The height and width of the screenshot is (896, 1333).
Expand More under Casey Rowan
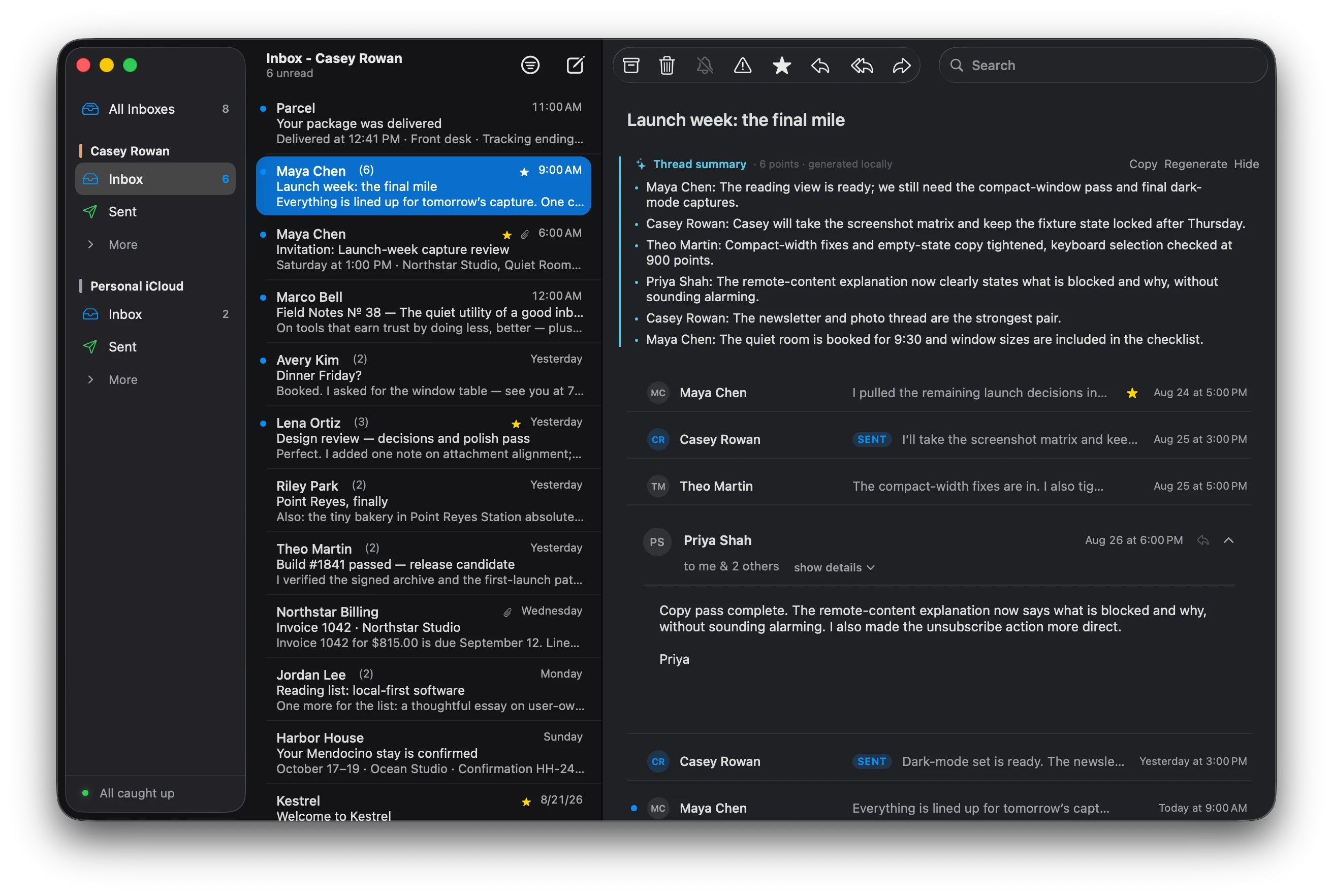pyautogui.click(x=155, y=245)
